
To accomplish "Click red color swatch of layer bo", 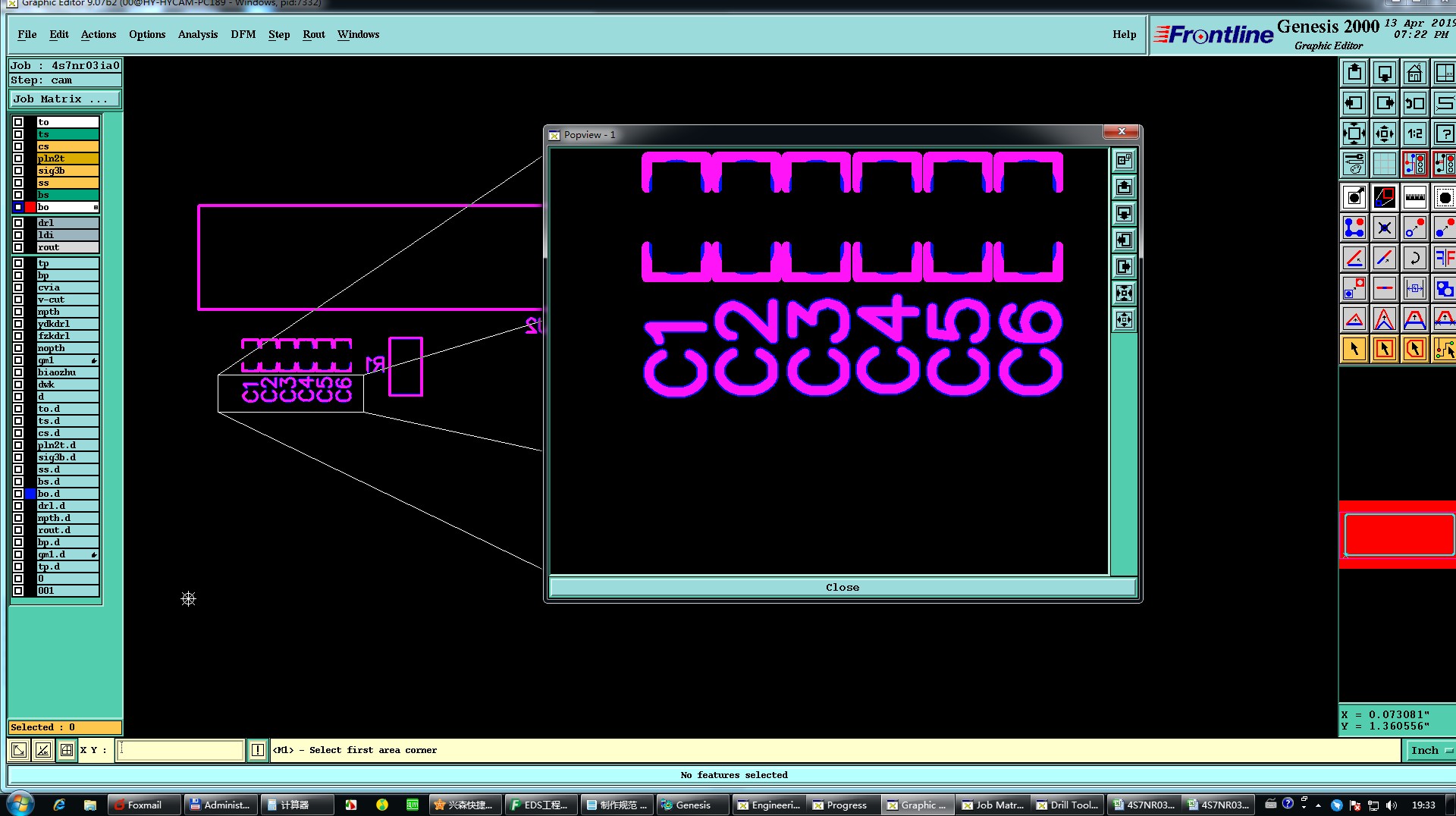I will click(30, 207).
